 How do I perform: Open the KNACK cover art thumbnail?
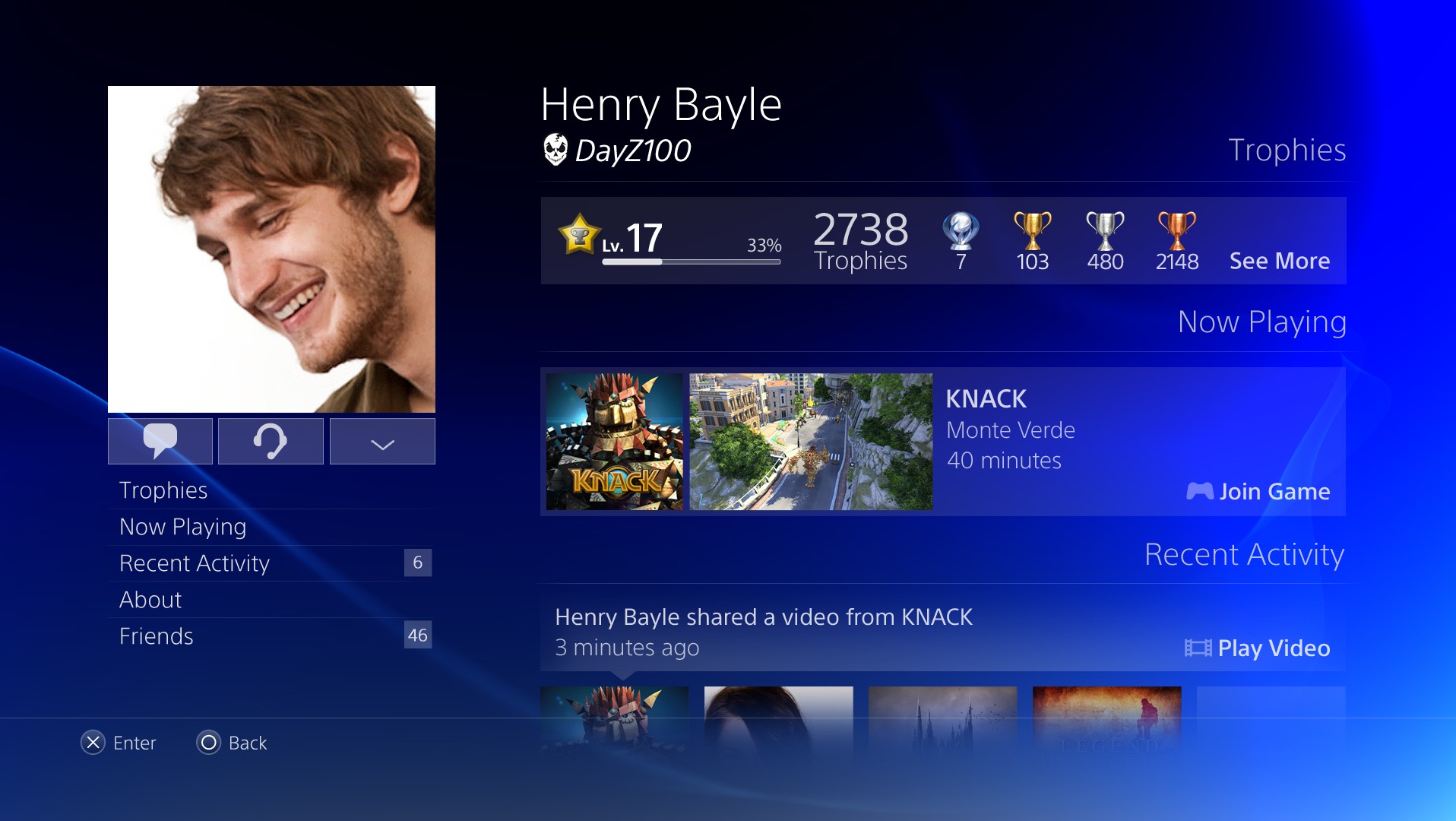(615, 442)
